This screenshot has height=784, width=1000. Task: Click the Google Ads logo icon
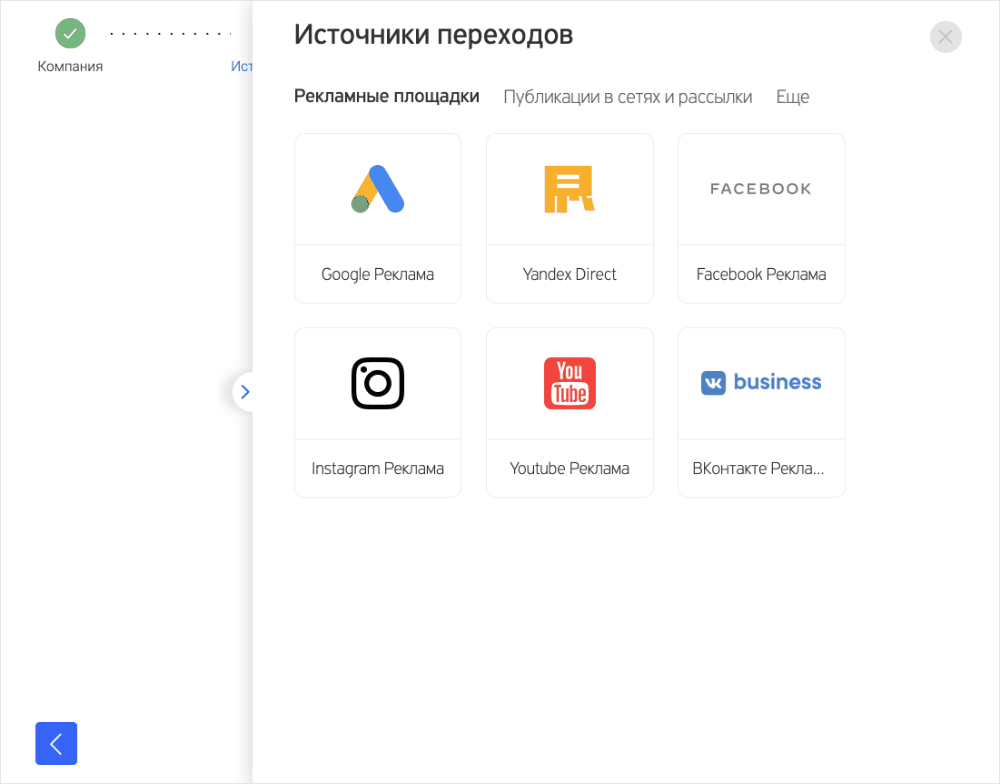pos(378,189)
